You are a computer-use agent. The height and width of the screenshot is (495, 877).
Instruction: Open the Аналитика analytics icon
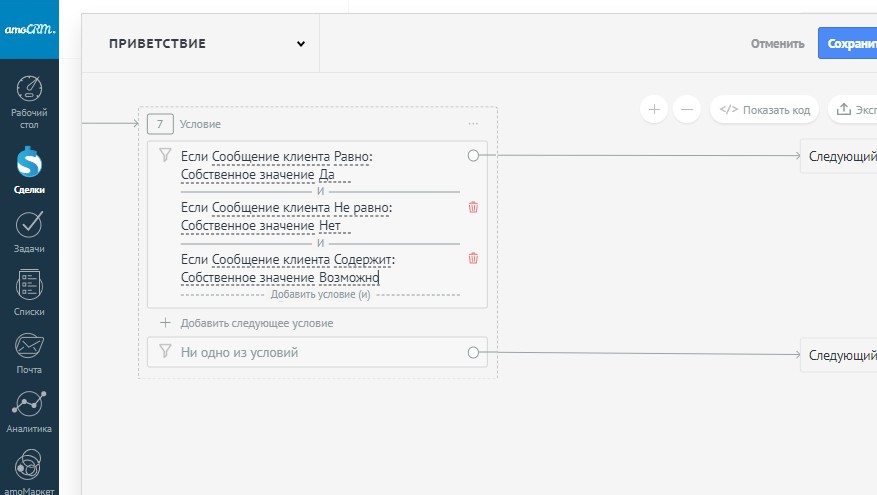pyautogui.click(x=29, y=405)
